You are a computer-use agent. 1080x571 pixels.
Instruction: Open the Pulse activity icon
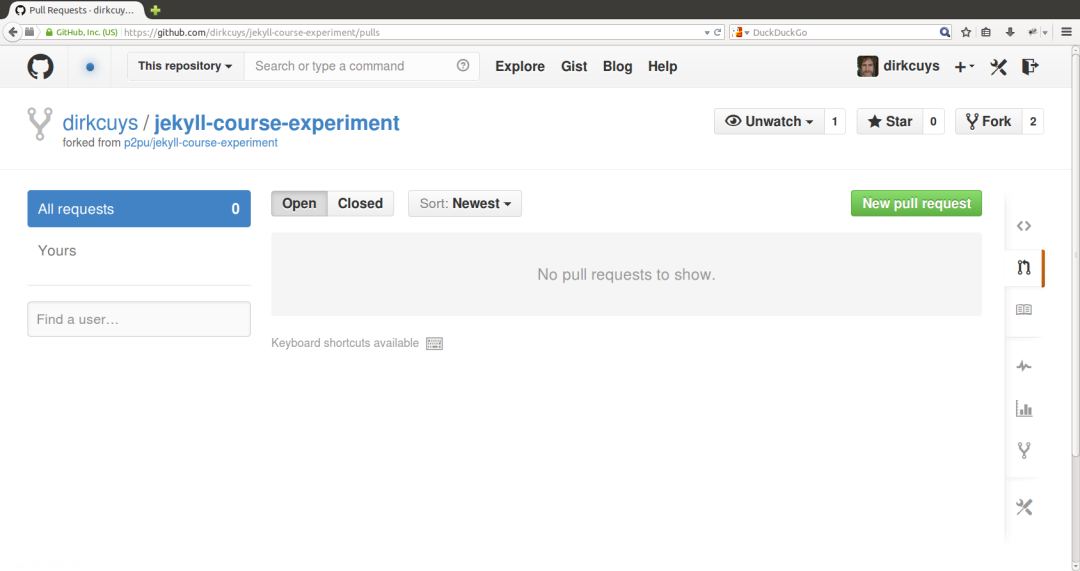[x=1024, y=366]
